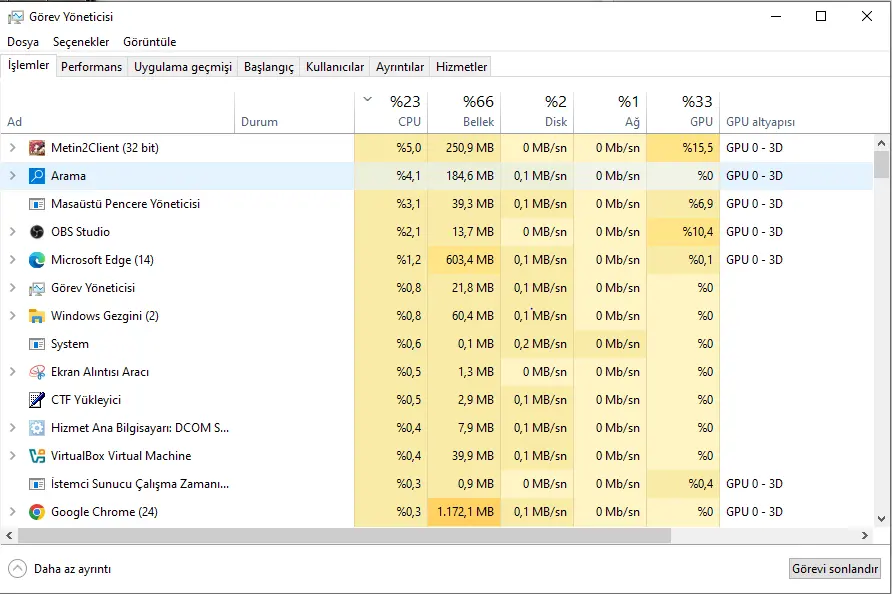892x594 pixels.
Task: Select the Microsoft Edge 603,4 MB cell
Action: coord(464,259)
